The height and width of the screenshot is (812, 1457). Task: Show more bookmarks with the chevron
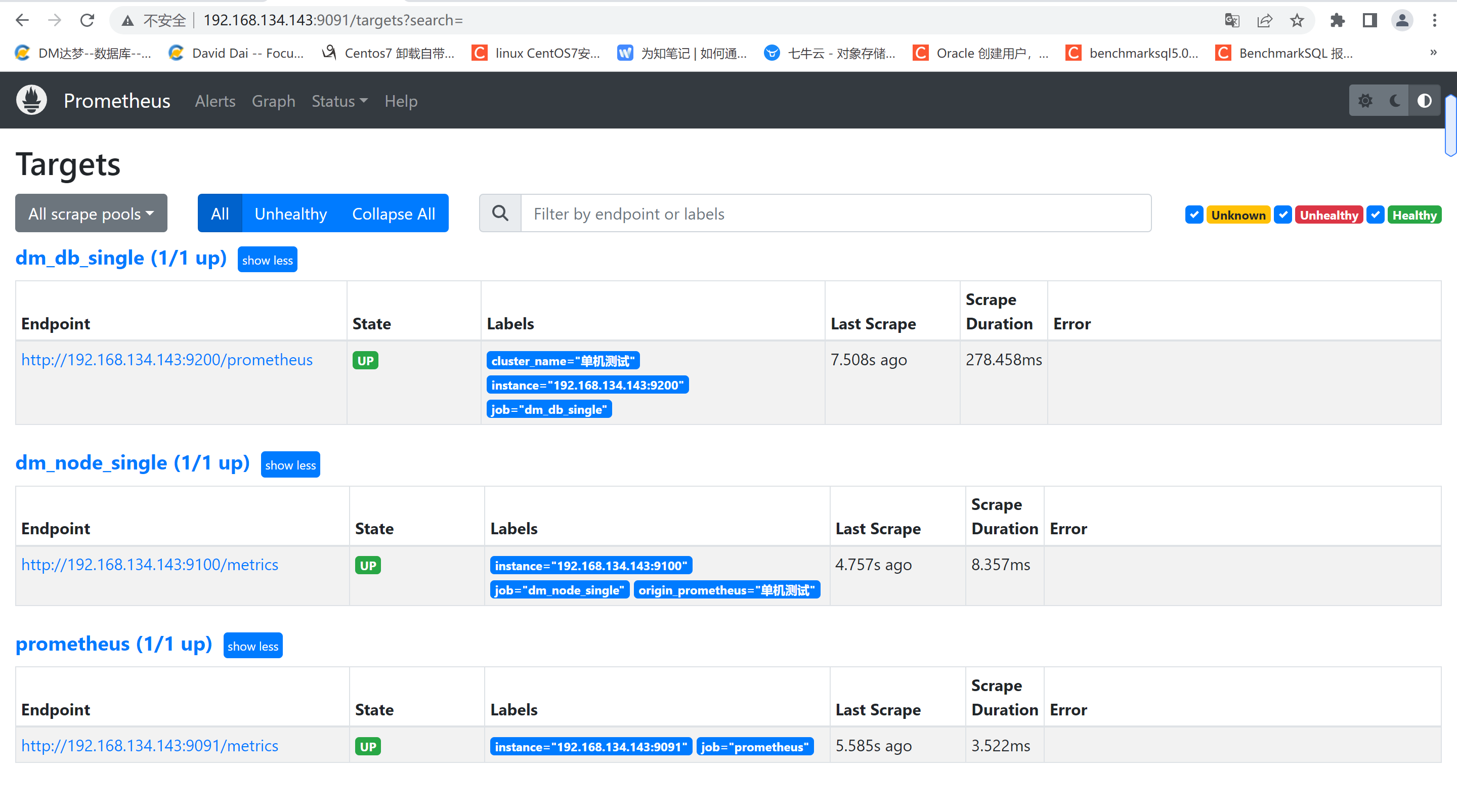[1433, 53]
